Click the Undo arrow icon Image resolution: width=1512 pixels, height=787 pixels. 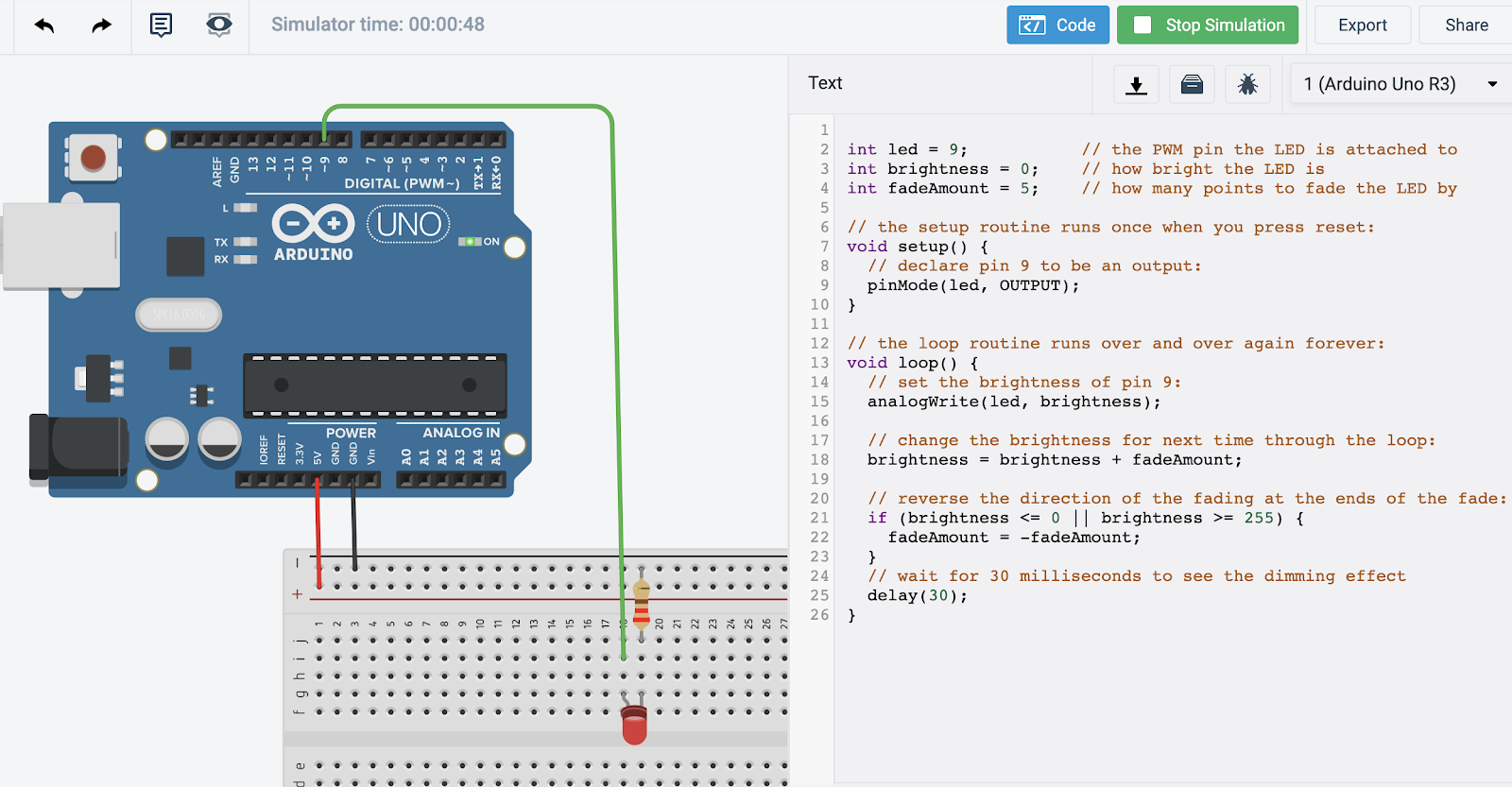(44, 26)
